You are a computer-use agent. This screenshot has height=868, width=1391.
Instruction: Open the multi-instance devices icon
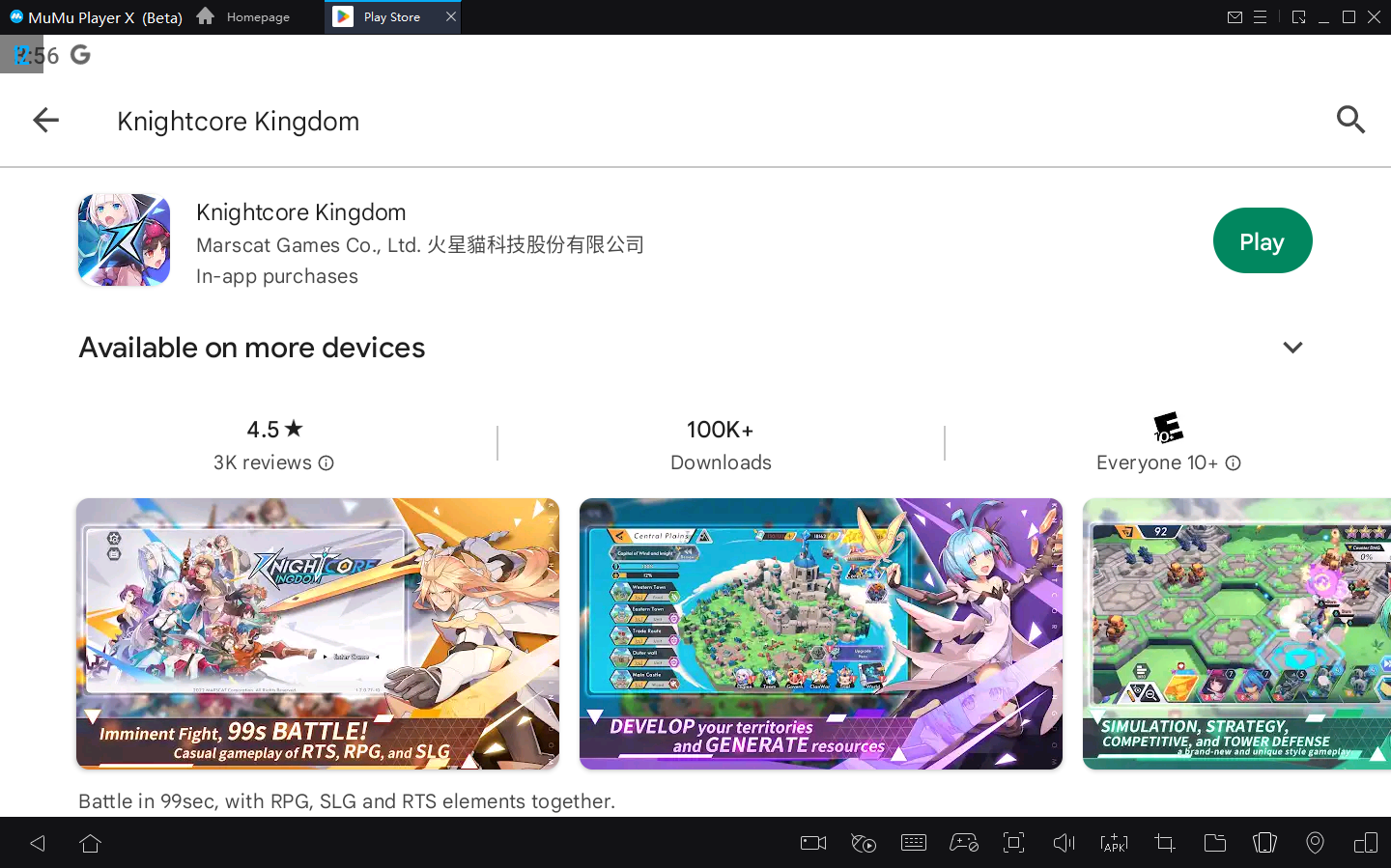[1366, 843]
